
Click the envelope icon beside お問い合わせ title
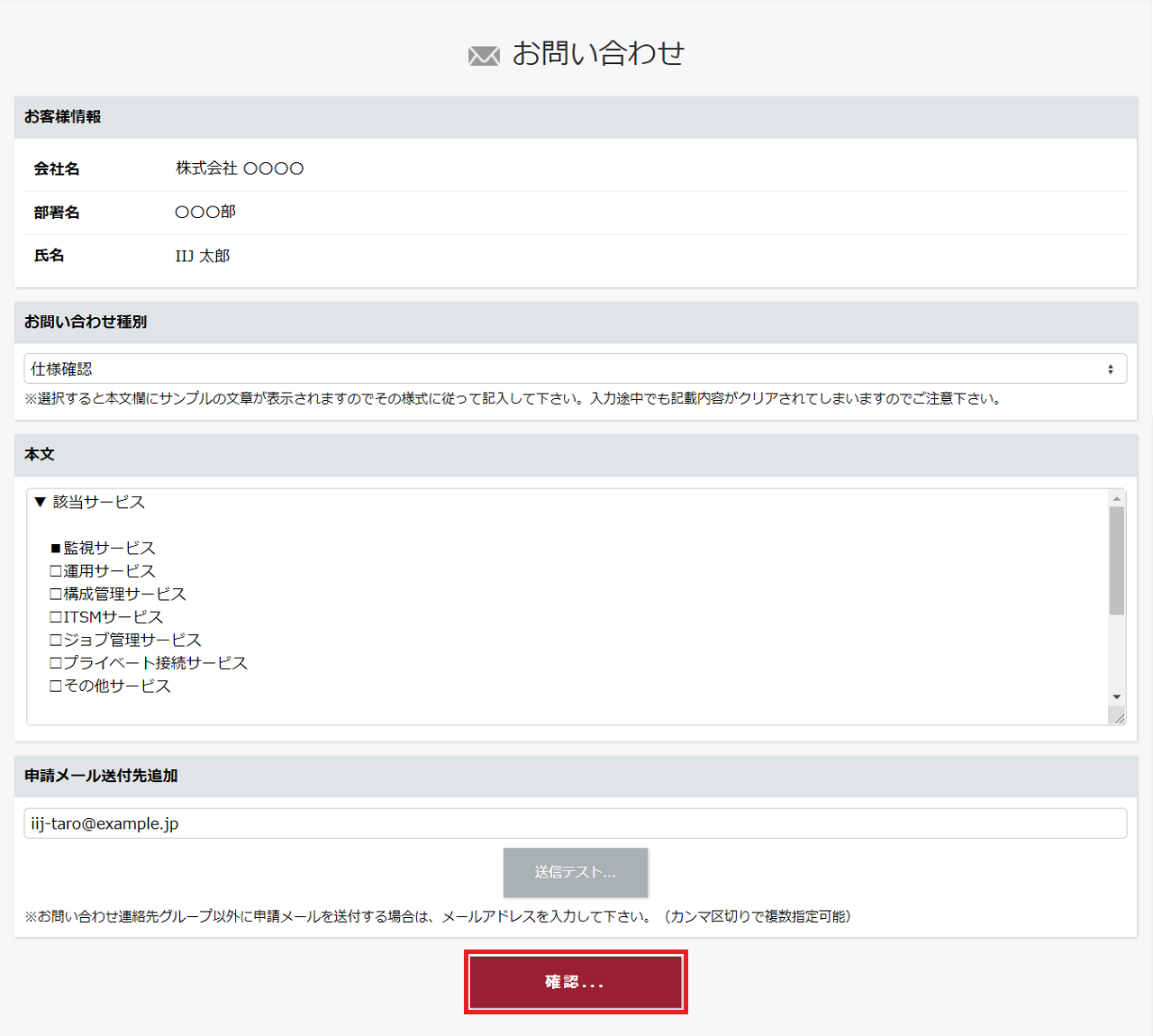[x=484, y=56]
